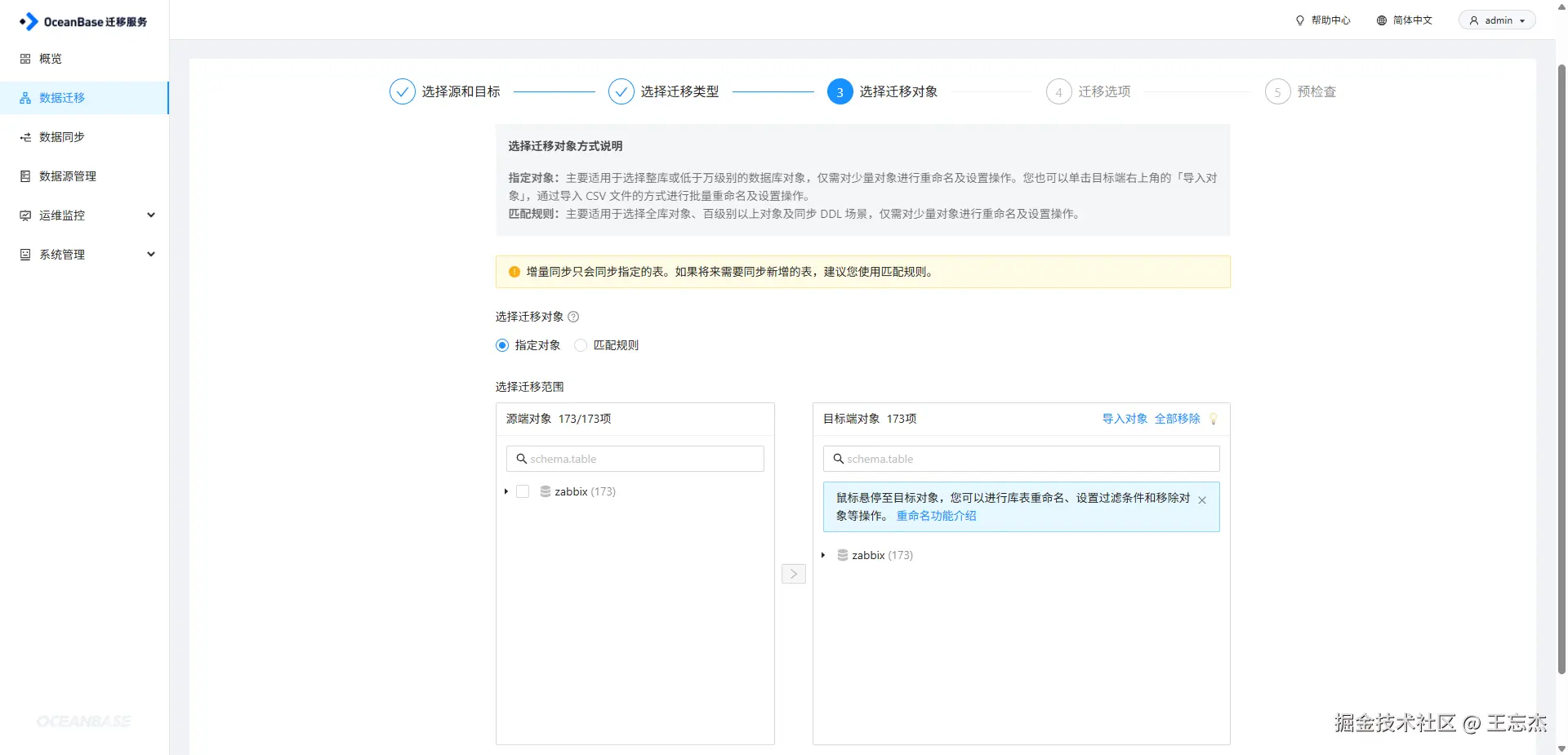Image resolution: width=1568 pixels, height=755 pixels.
Task: Click the globe language icon
Action: pos(1382,20)
